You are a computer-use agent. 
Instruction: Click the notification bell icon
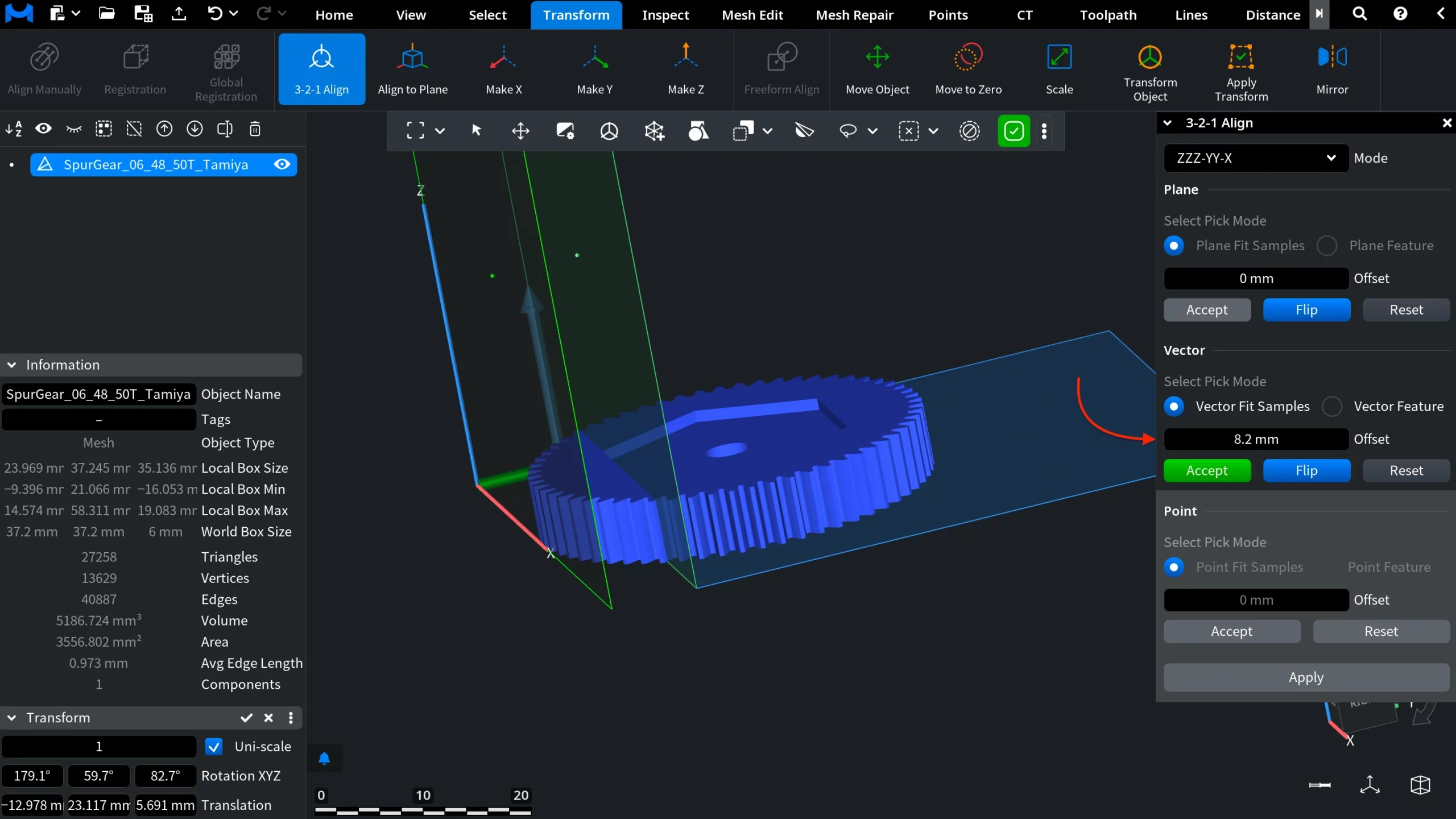324,758
